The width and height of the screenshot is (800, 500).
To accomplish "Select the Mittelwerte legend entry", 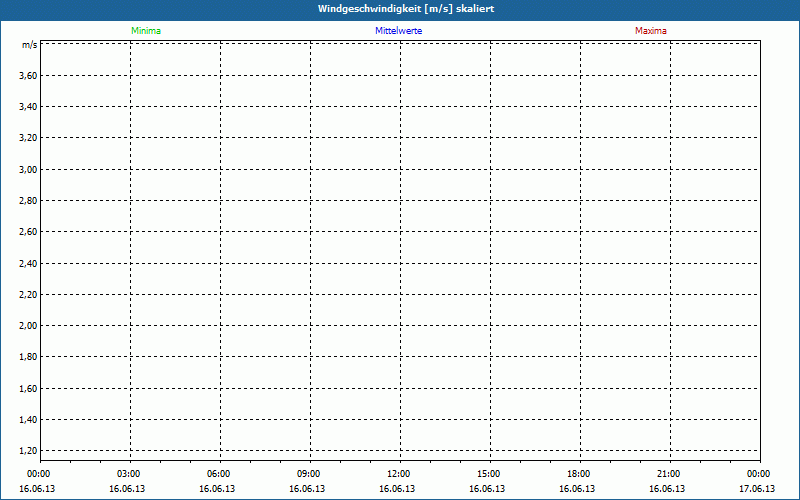I will tap(398, 31).
